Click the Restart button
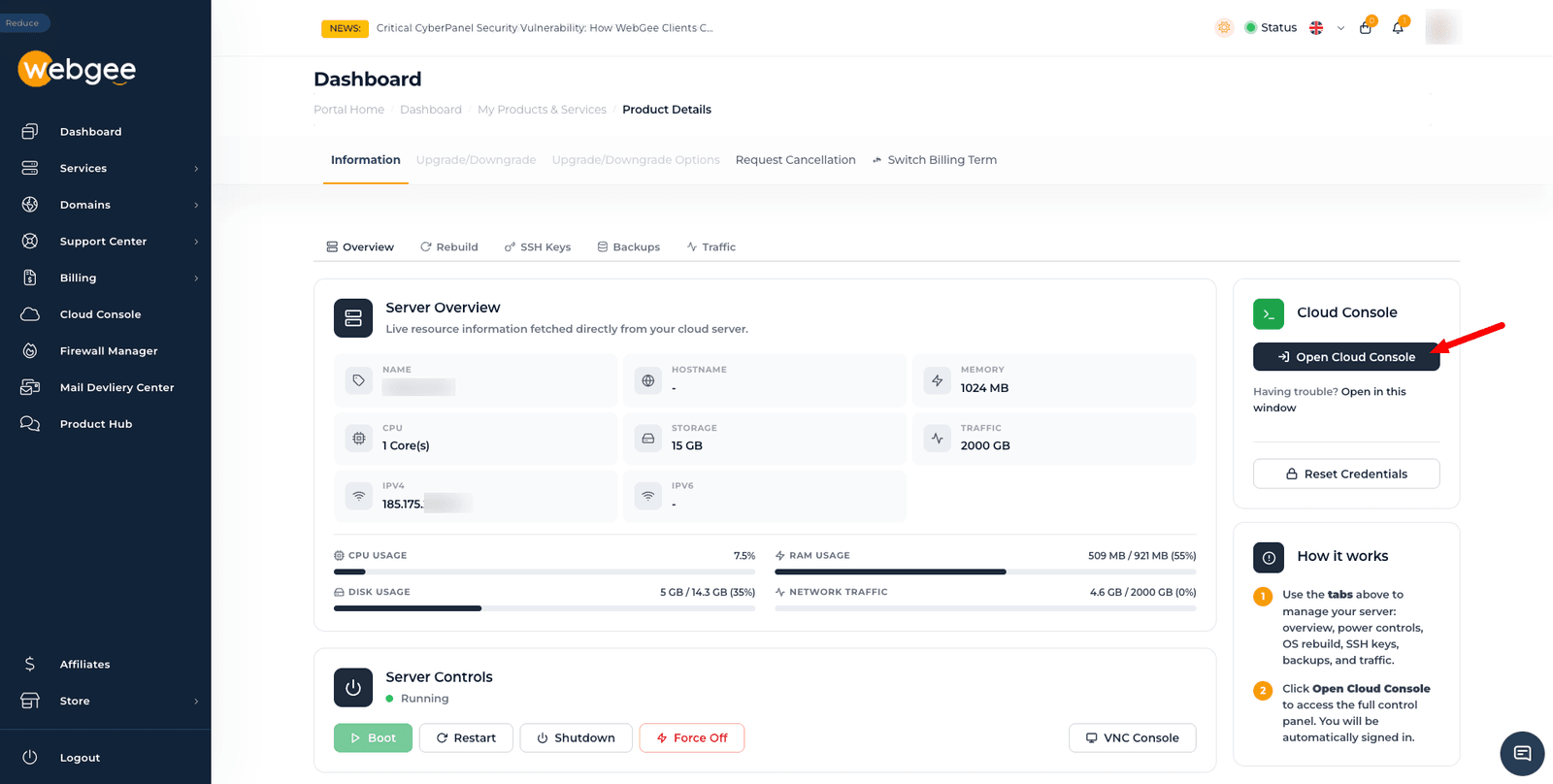Viewport: 1553px width, 784px height. tap(466, 737)
